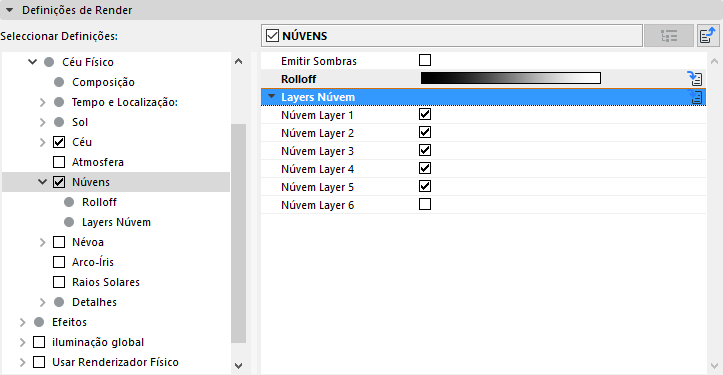Enable Emitir Sombras checkbox
The height and width of the screenshot is (375, 723).
coord(425,60)
